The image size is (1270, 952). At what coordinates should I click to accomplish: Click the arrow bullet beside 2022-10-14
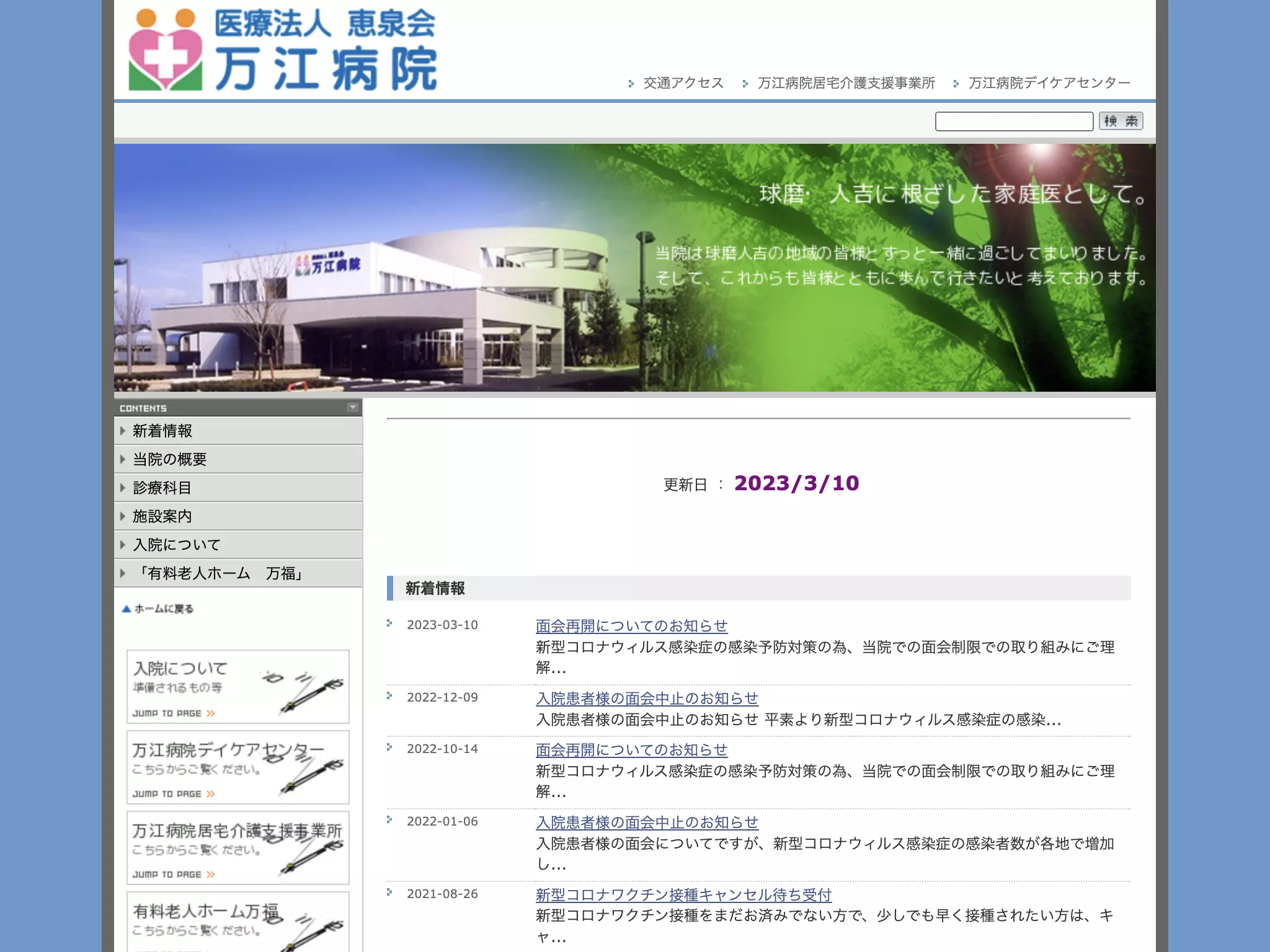click(x=389, y=747)
